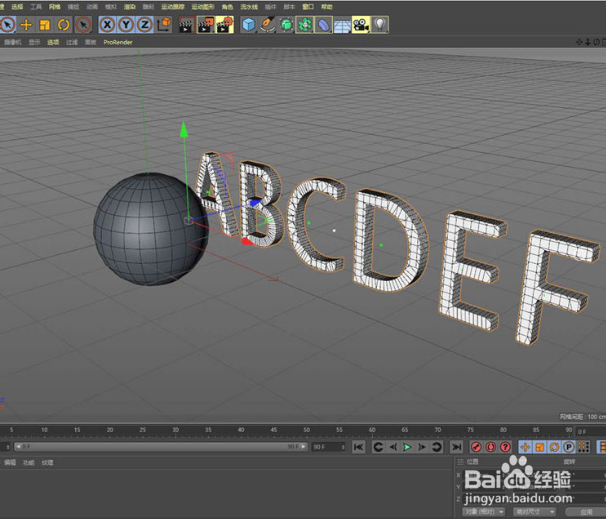Open the Subdivision Surface generator icon
The width and height of the screenshot is (606, 519).
286,25
